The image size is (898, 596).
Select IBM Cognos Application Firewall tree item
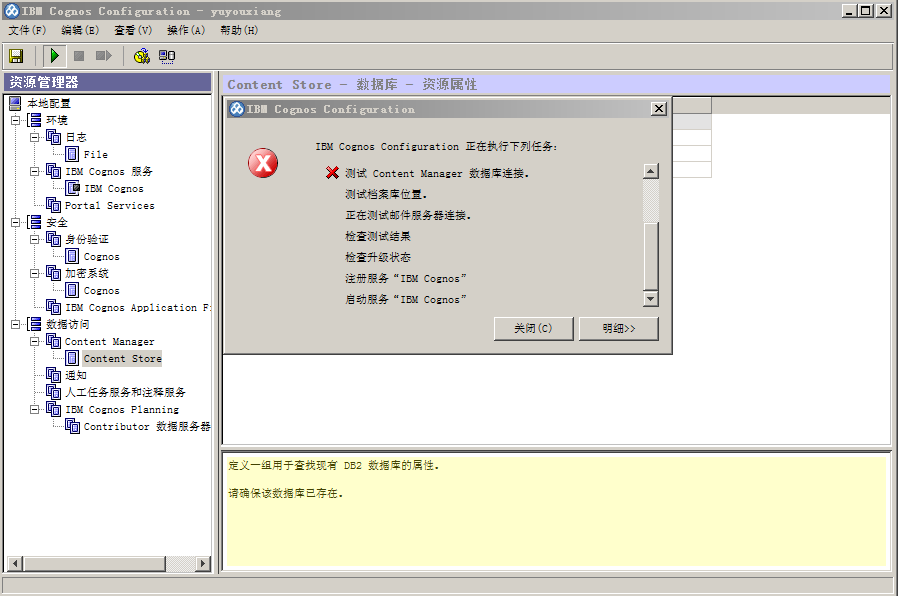(x=137, y=307)
